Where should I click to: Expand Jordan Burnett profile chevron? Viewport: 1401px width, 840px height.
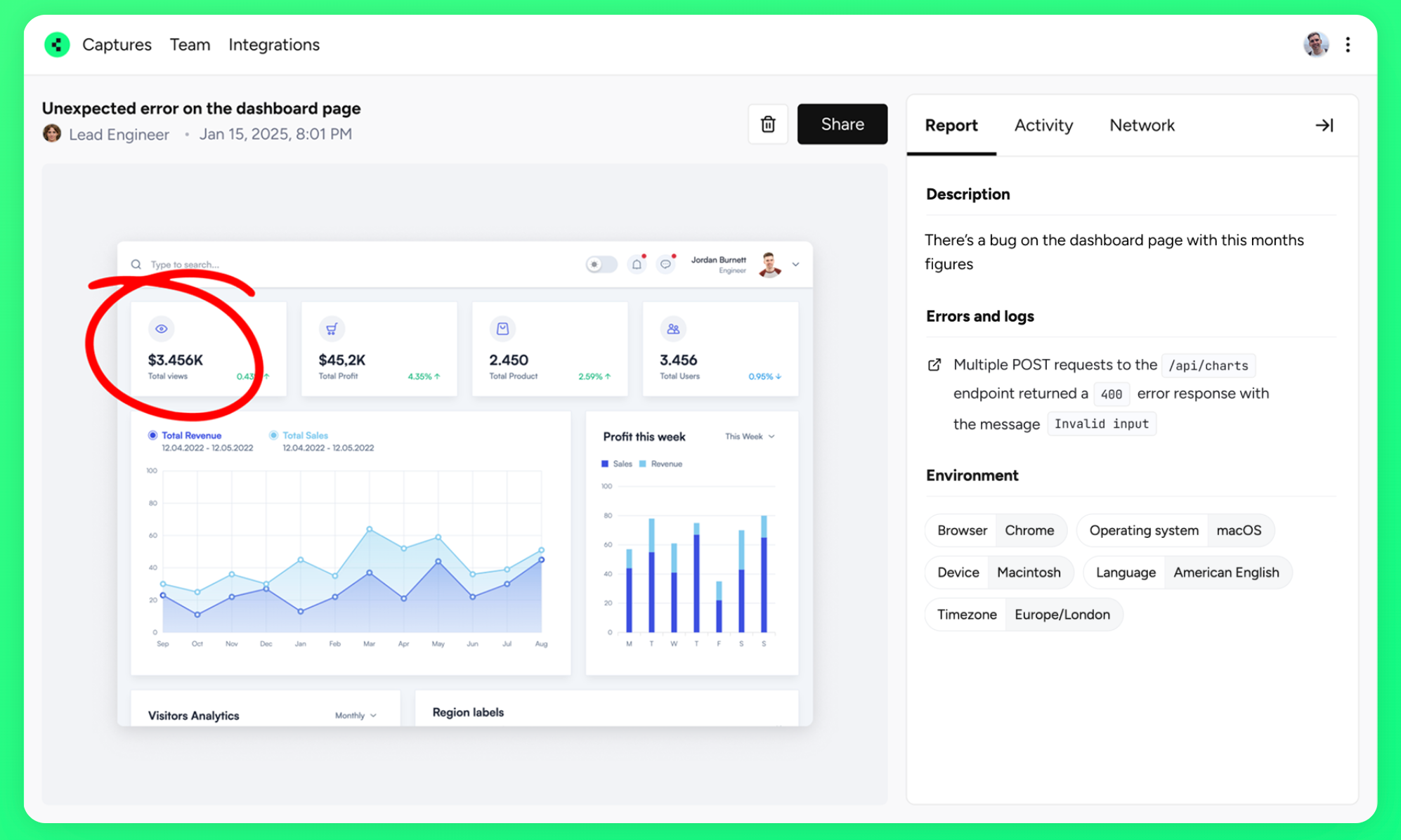click(x=796, y=265)
